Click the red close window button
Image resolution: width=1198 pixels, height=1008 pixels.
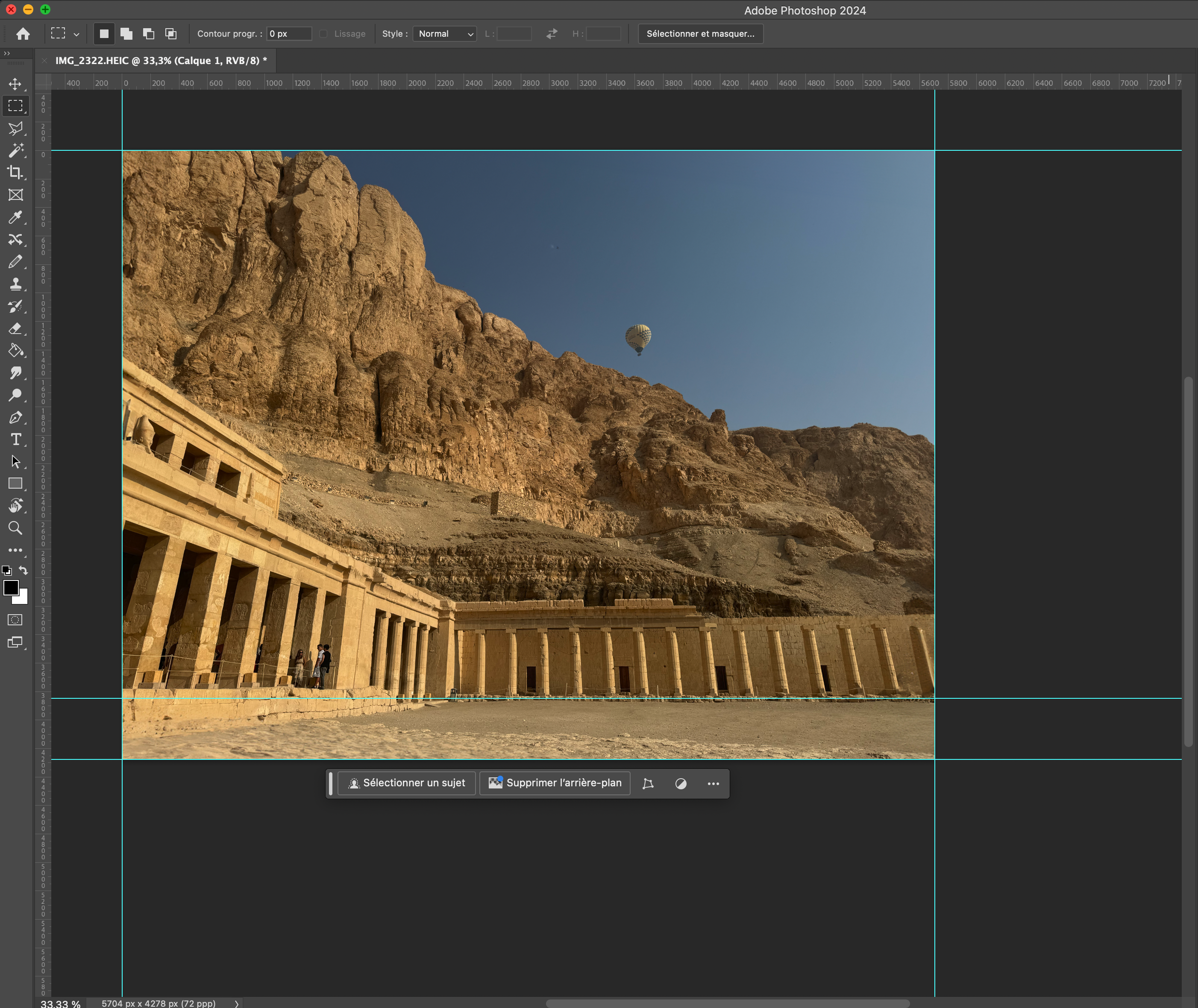point(11,9)
